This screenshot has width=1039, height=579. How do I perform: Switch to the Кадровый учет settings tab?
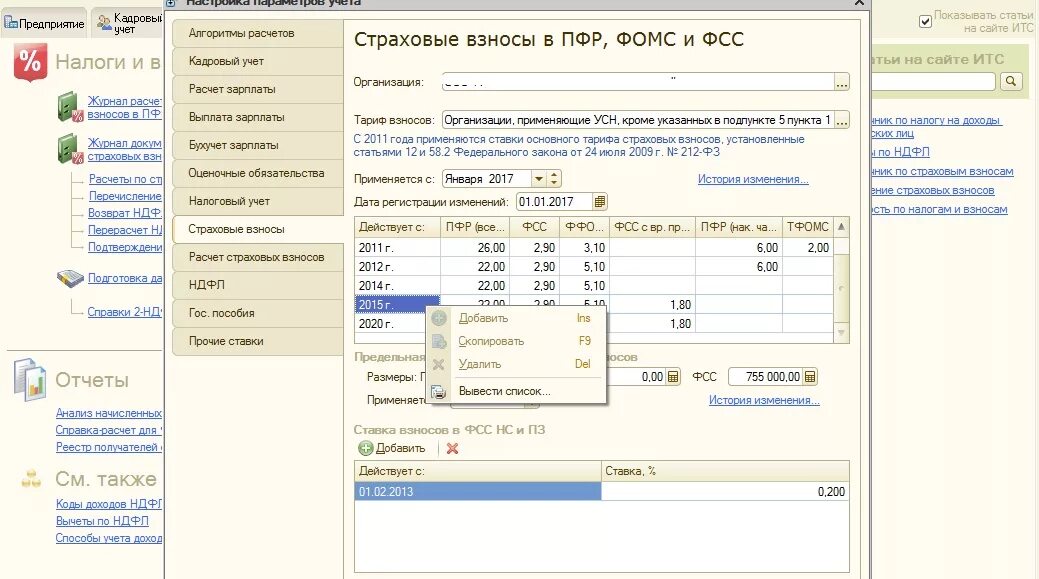click(x=258, y=61)
